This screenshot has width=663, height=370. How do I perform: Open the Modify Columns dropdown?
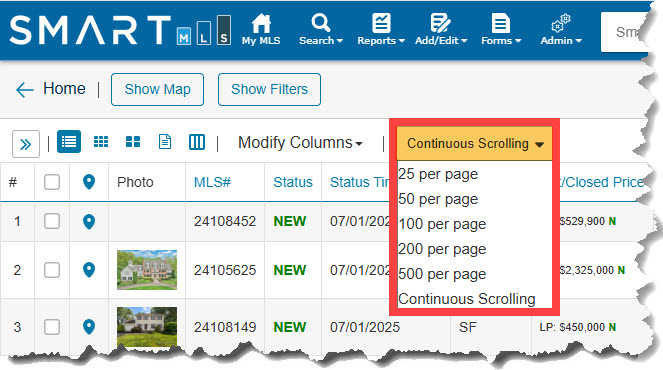tap(300, 143)
